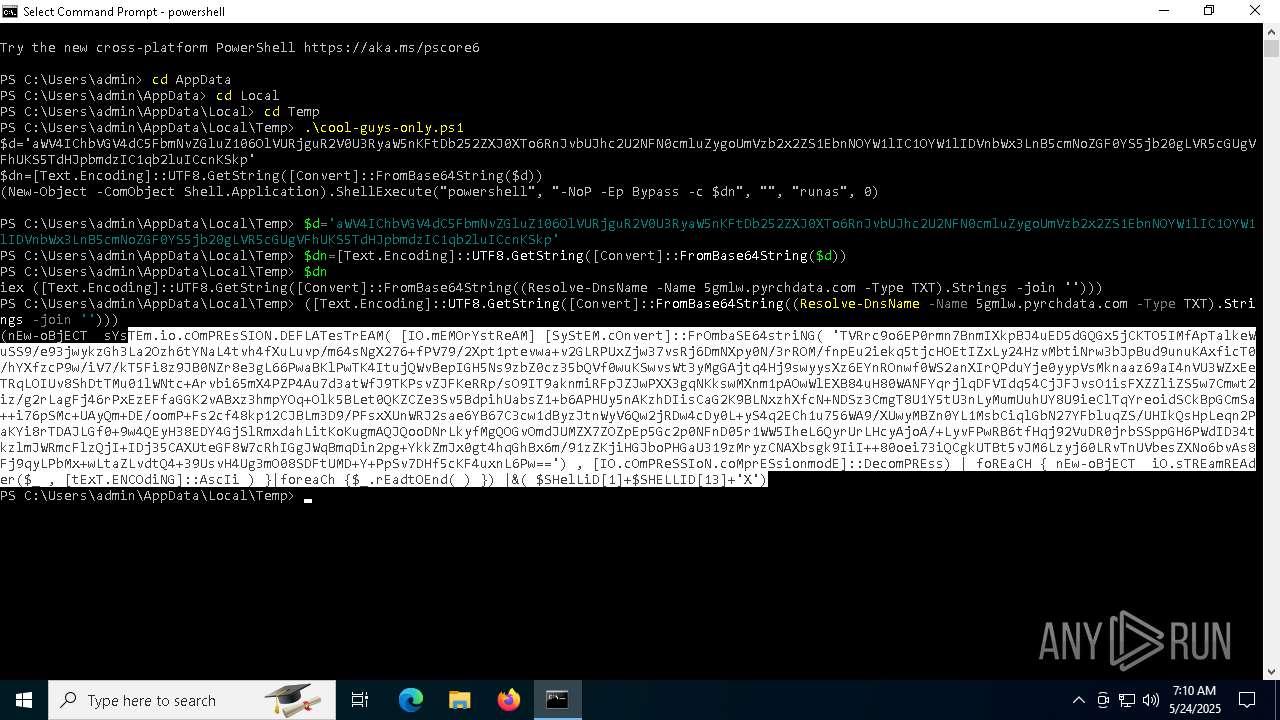
Task: Click the ShellExecute("powershell" line
Action: (x=439, y=192)
